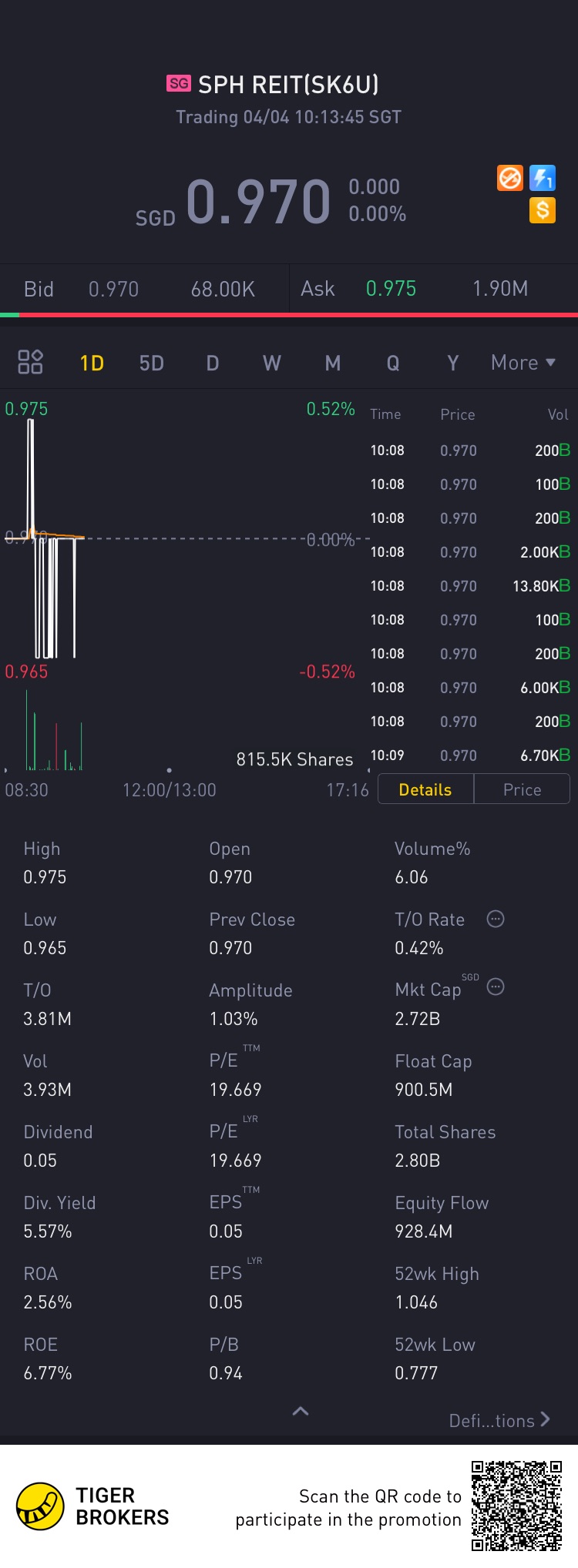578x1568 pixels.
Task: Switch chart to the W weekly tab
Action: 272,363
